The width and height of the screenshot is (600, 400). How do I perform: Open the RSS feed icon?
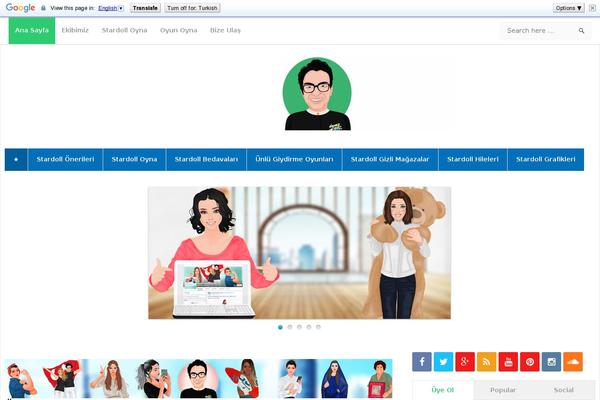[486, 362]
